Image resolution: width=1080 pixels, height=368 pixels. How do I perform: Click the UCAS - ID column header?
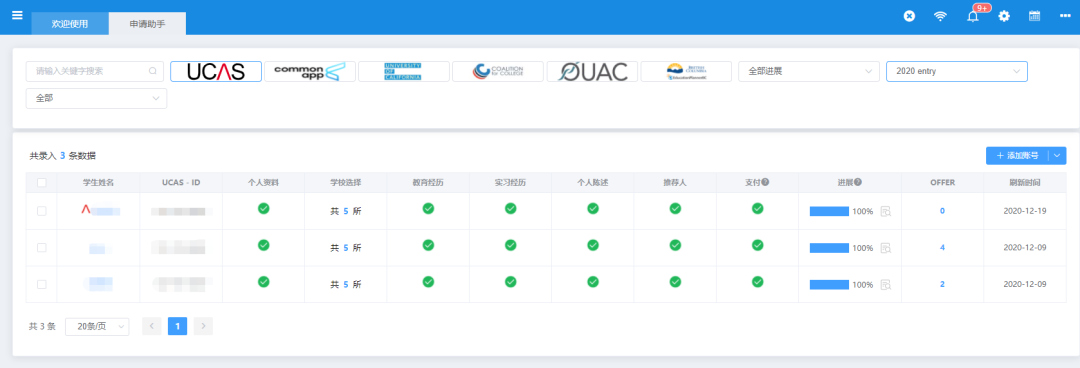[180, 183]
